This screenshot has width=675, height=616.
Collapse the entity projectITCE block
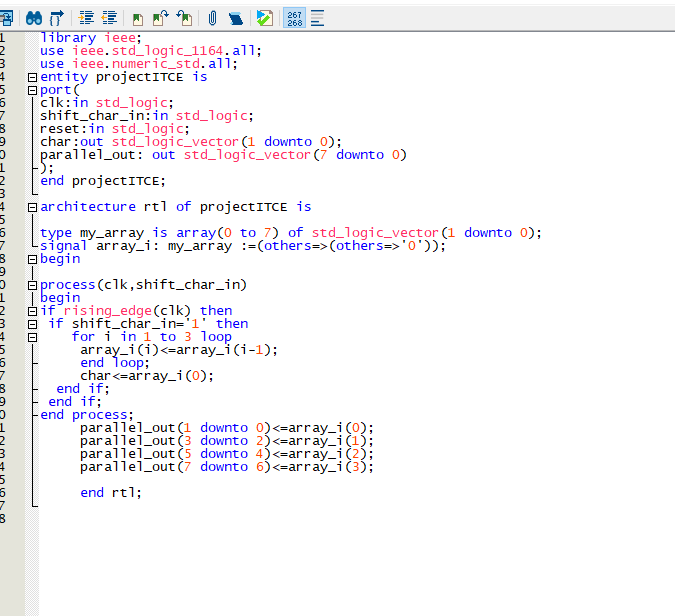[32, 77]
